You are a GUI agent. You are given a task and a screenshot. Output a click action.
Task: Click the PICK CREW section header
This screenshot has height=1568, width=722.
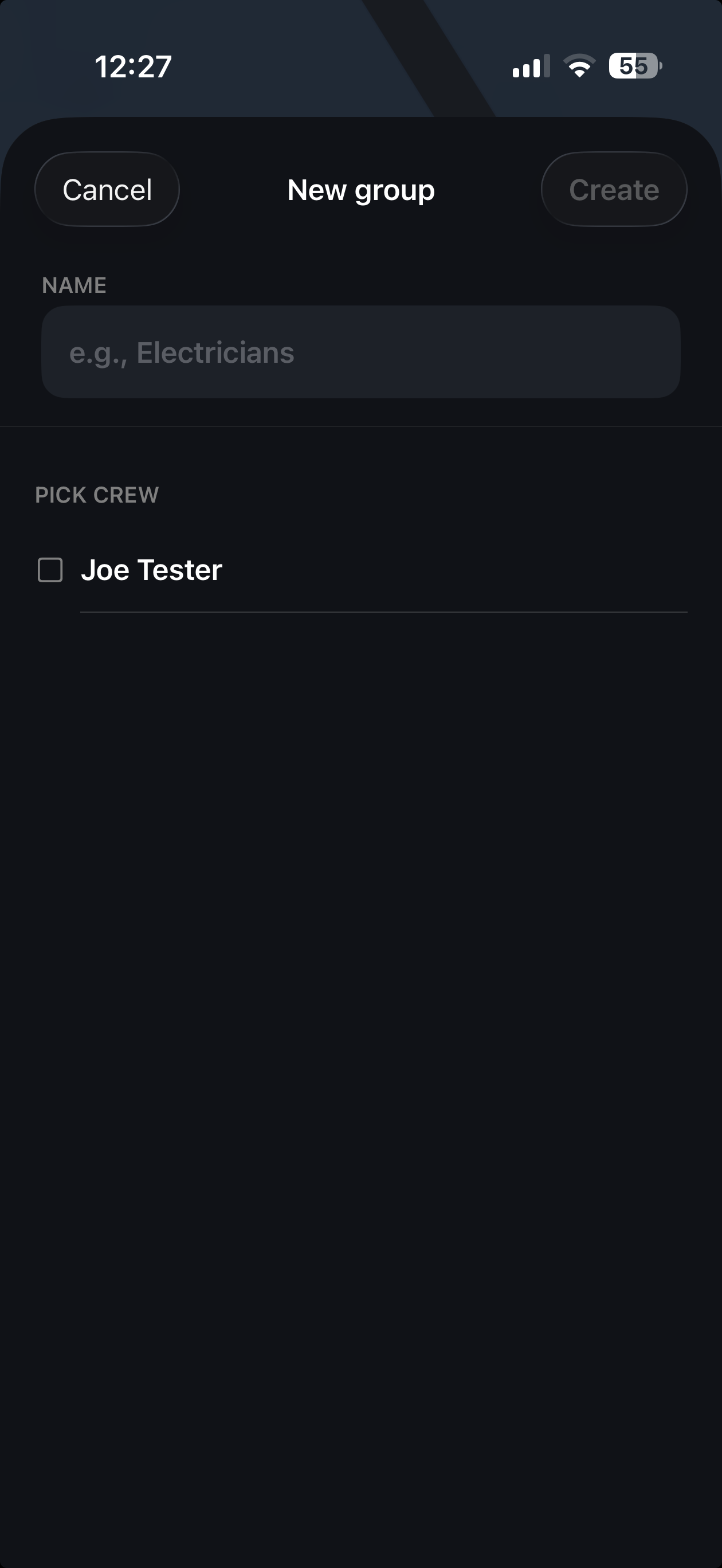[x=97, y=495]
